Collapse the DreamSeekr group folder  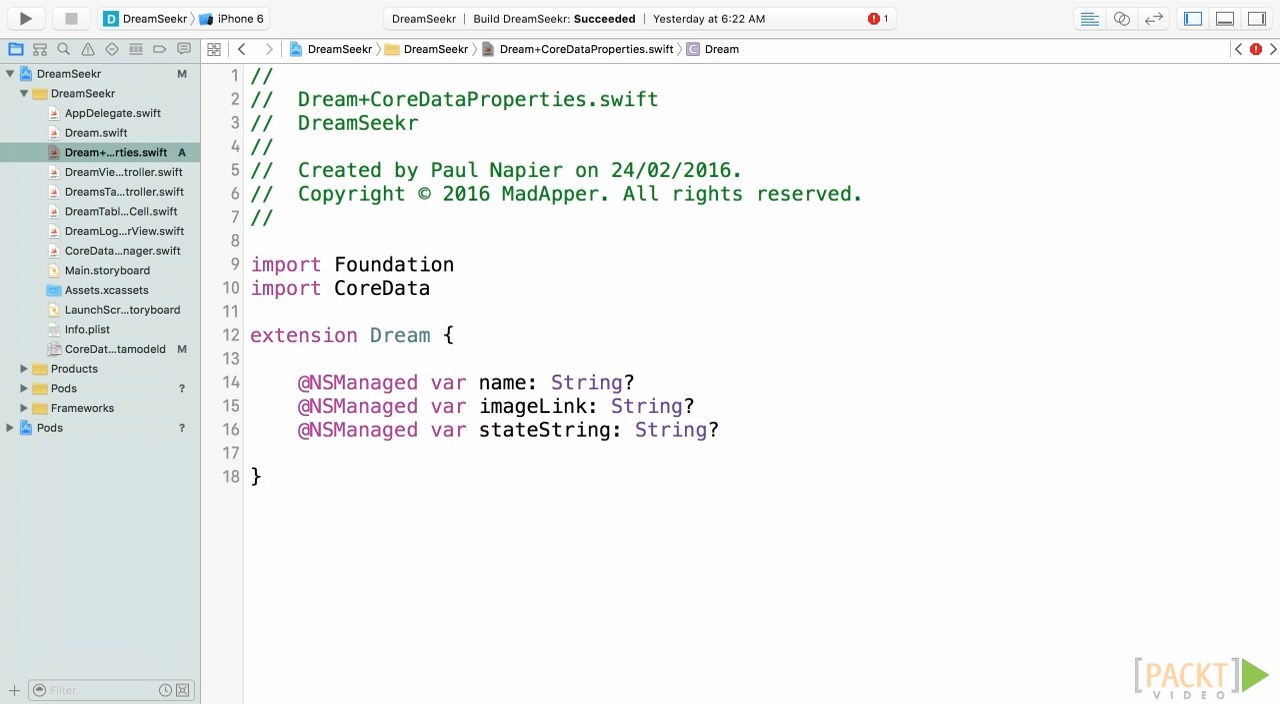pyautogui.click(x=24, y=93)
